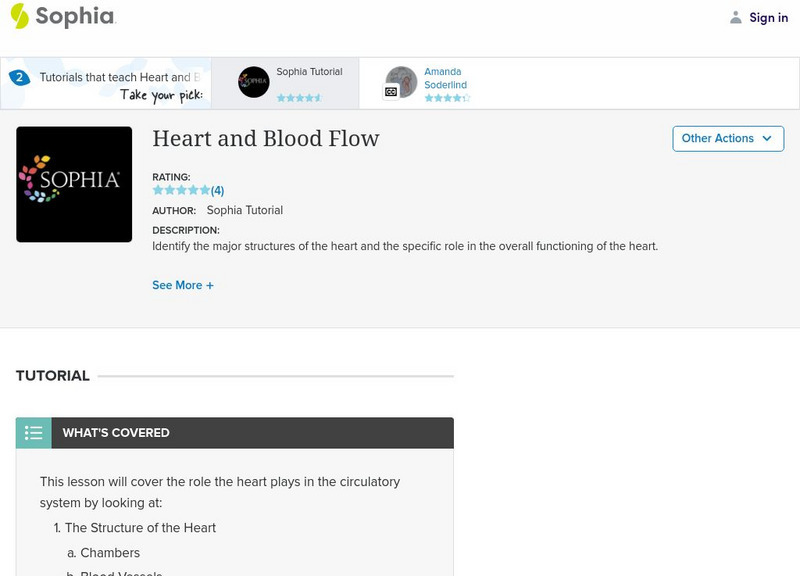This screenshot has height=576, width=800.
Task: Click the Sophia tutorial thumbnail image
Action: pos(74,184)
